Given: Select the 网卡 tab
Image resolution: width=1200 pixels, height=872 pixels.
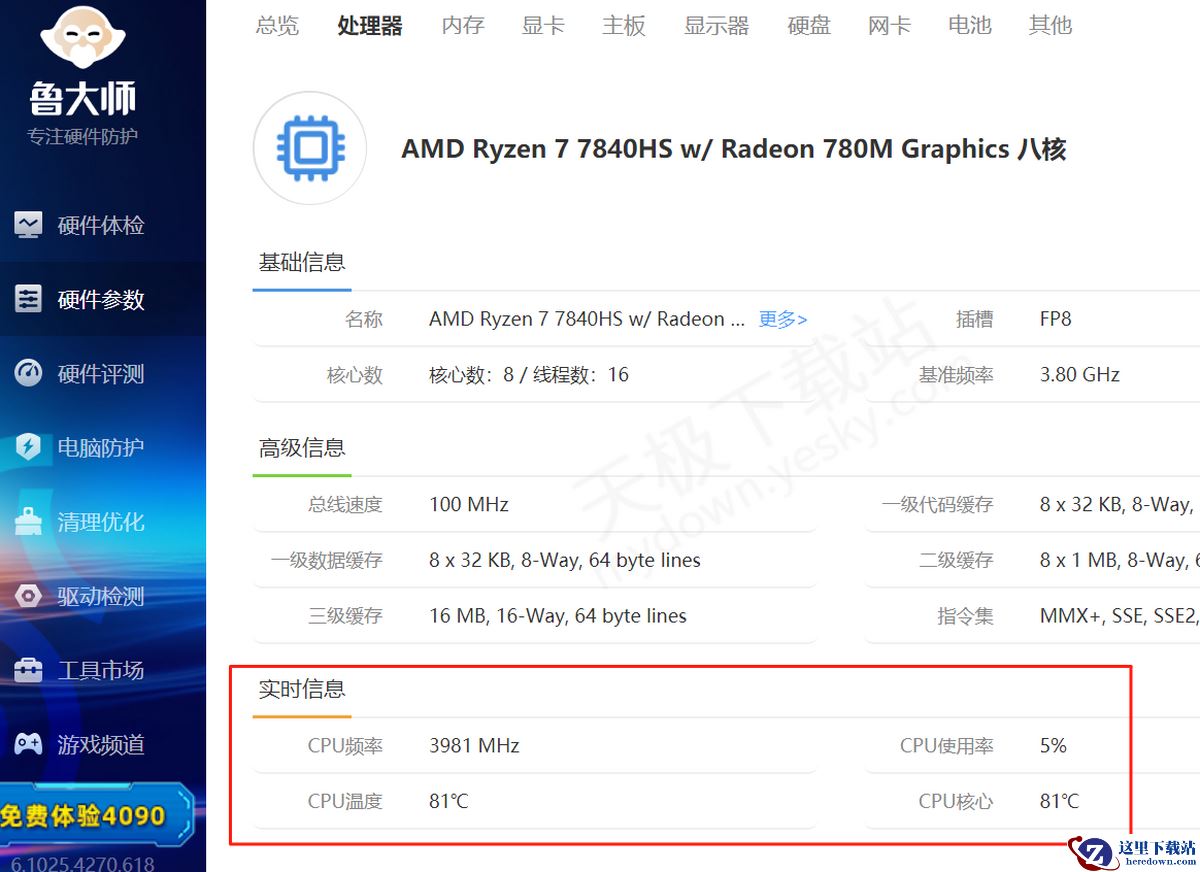Looking at the screenshot, I should click(889, 25).
